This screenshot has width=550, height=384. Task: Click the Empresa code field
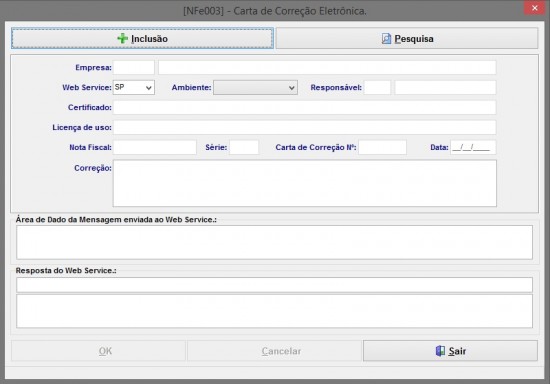click(x=134, y=67)
